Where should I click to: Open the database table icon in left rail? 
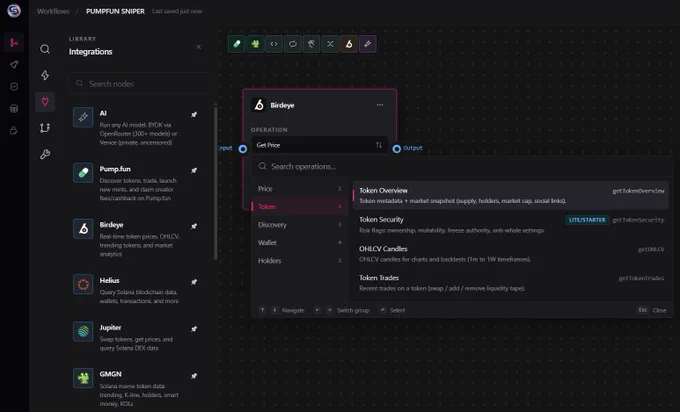[x=14, y=108]
